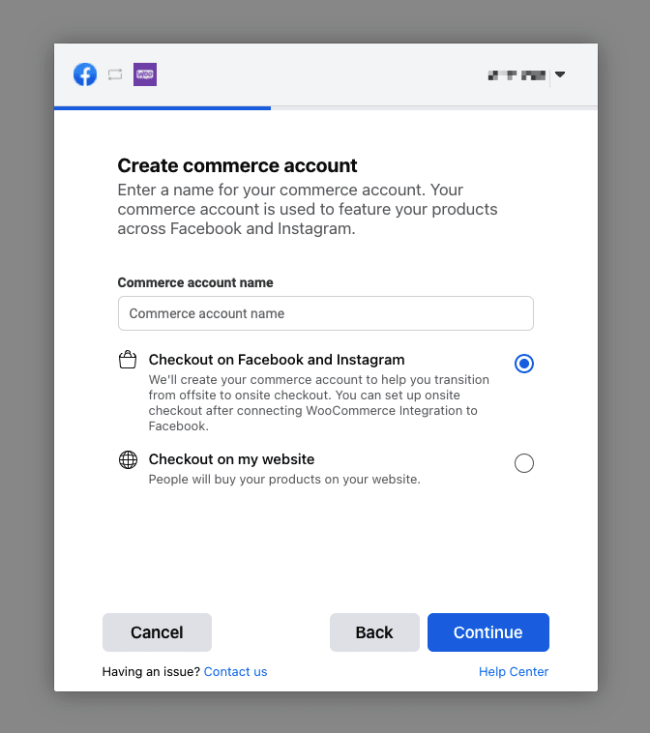Screen dimensions: 650x733
Task: Choose the 'Checkout on my website' option title
Action: [x=231, y=459]
